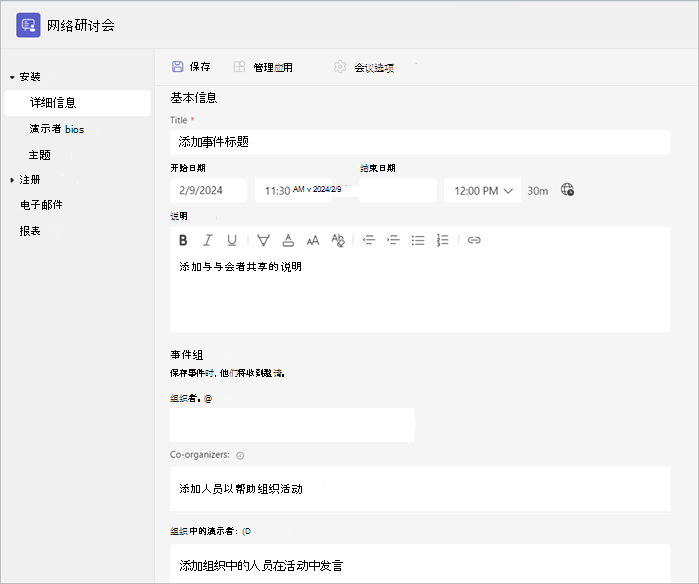
Task: Click the 保存 save button
Action: tap(191, 67)
